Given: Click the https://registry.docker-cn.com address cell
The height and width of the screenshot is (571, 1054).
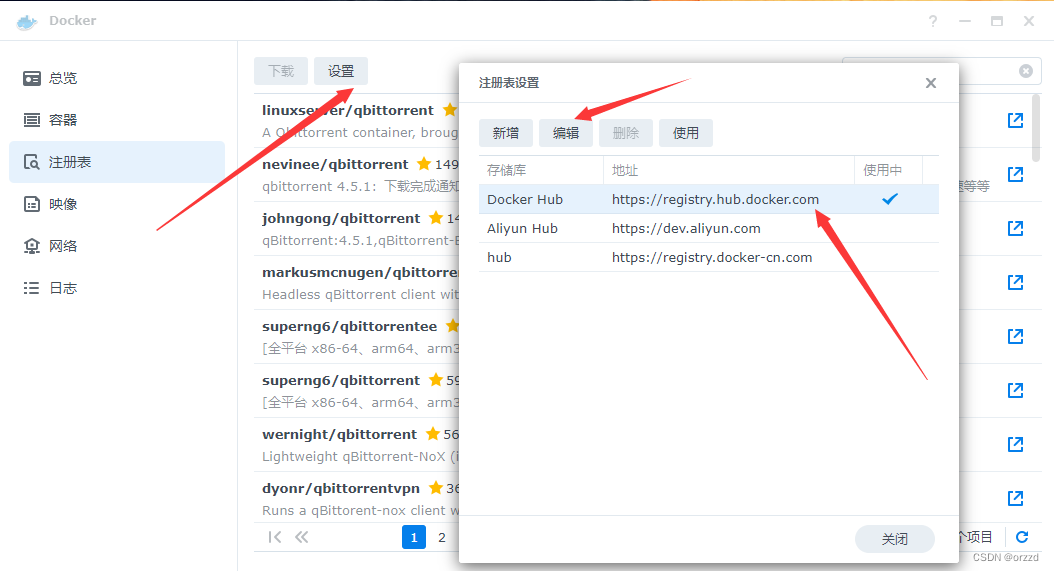Looking at the screenshot, I should 712,258.
